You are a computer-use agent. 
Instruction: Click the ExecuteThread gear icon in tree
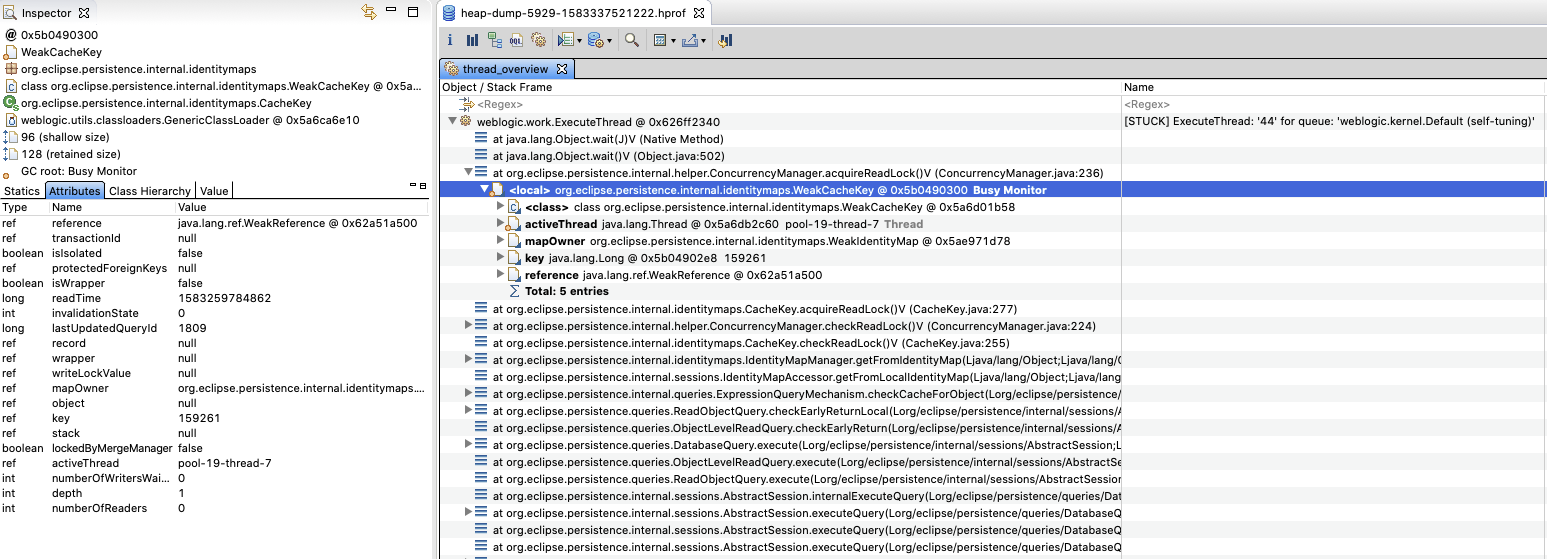(x=466, y=122)
